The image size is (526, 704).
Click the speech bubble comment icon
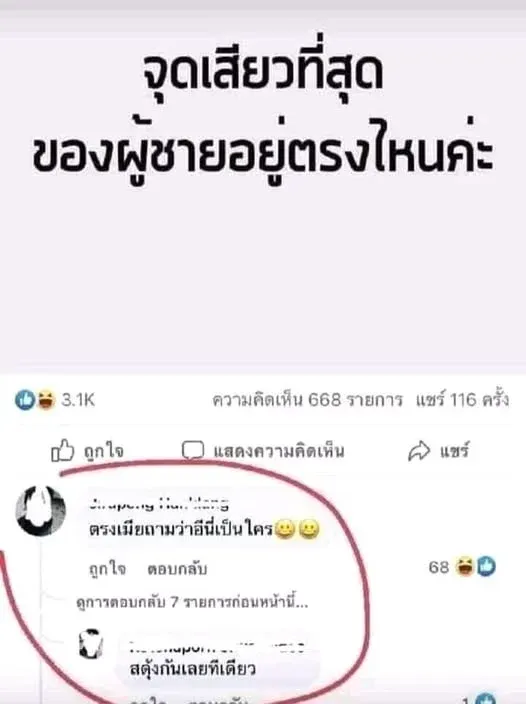tap(193, 450)
